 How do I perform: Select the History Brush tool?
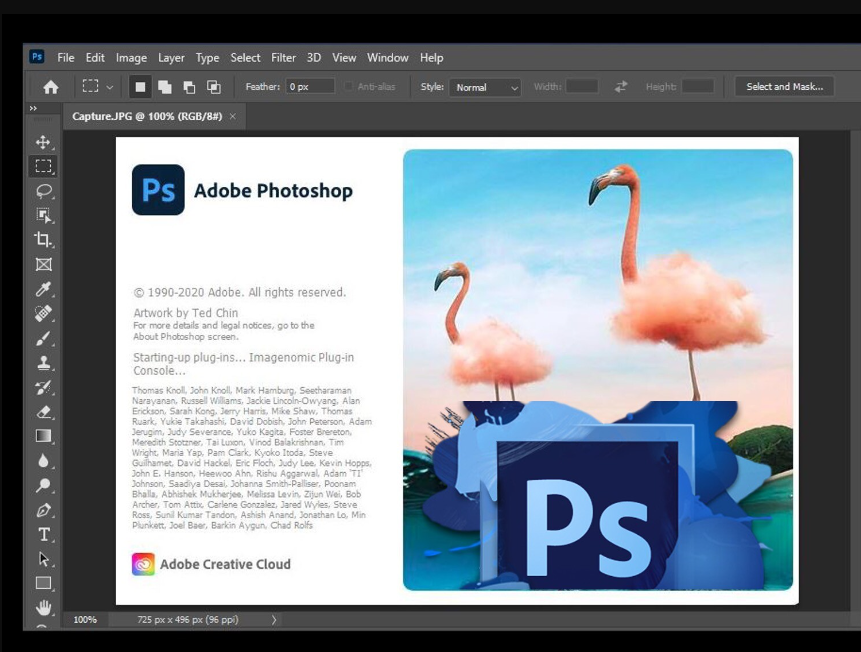(43, 387)
